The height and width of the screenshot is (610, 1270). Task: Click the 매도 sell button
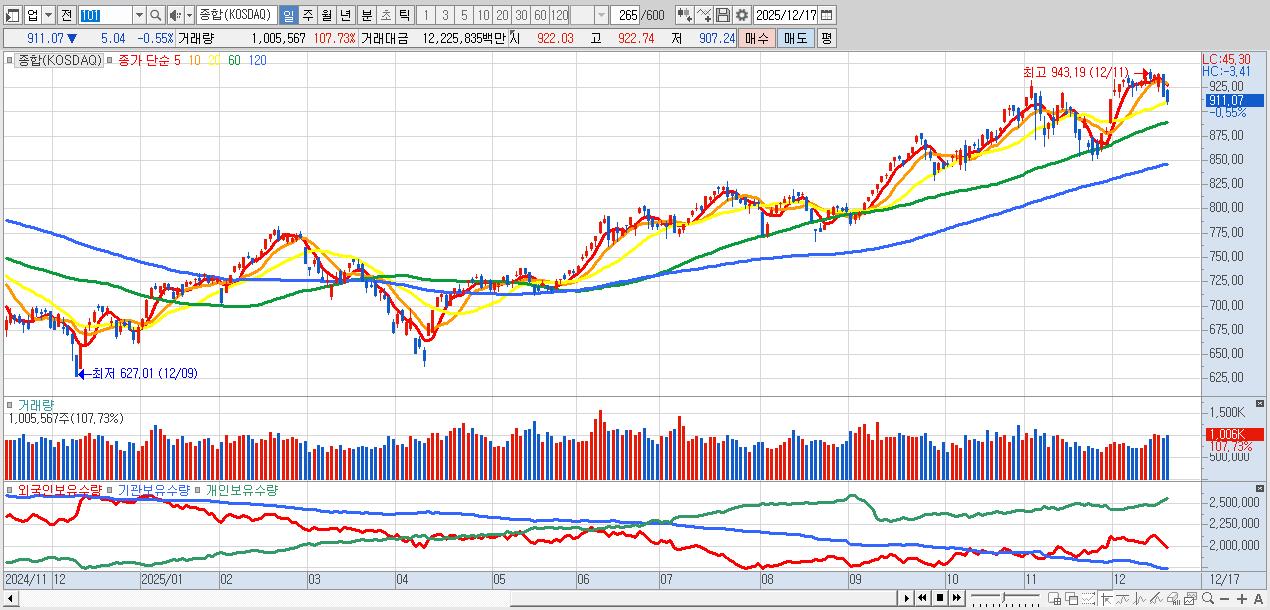[795, 39]
